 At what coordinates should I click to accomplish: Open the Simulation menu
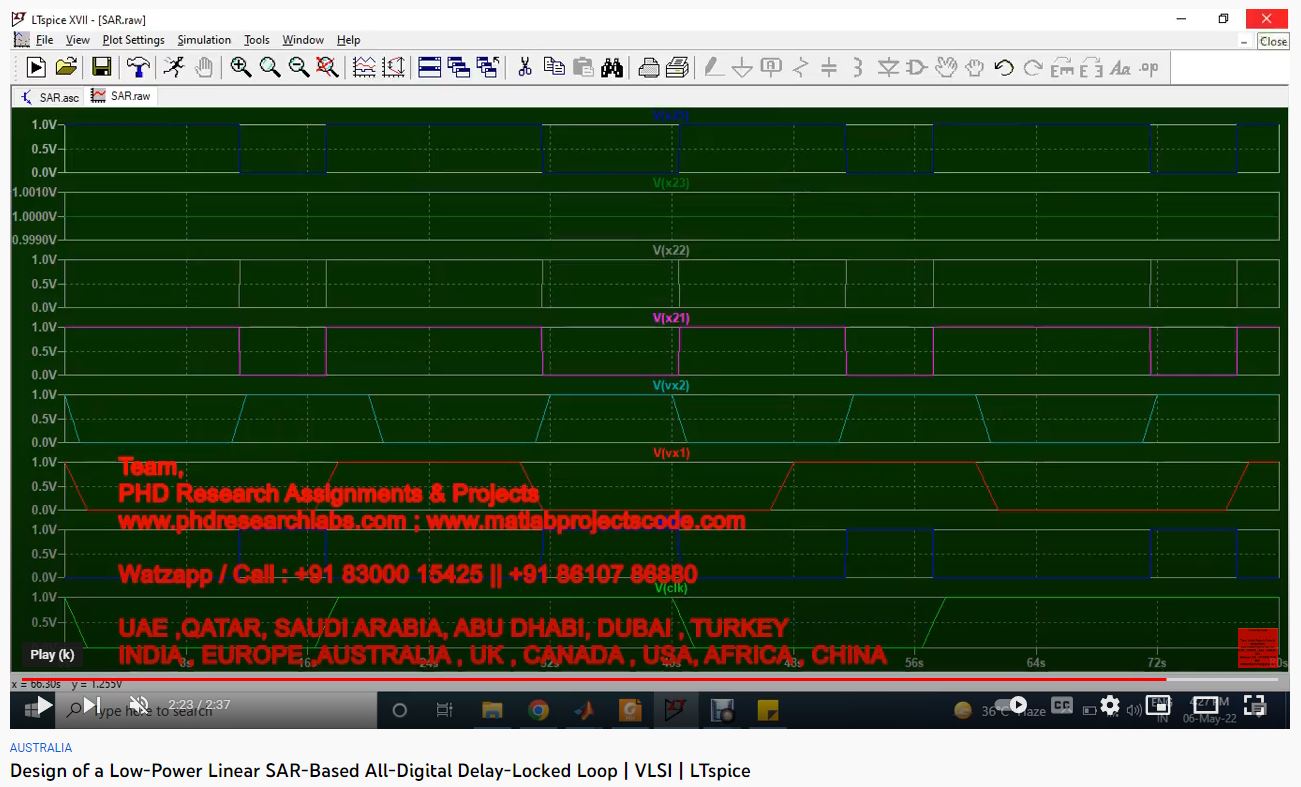204,40
